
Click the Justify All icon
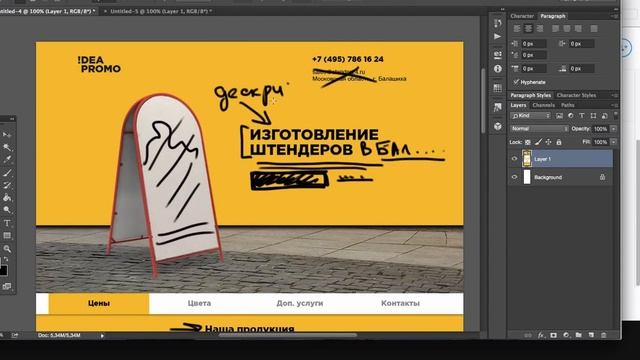(x=594, y=29)
